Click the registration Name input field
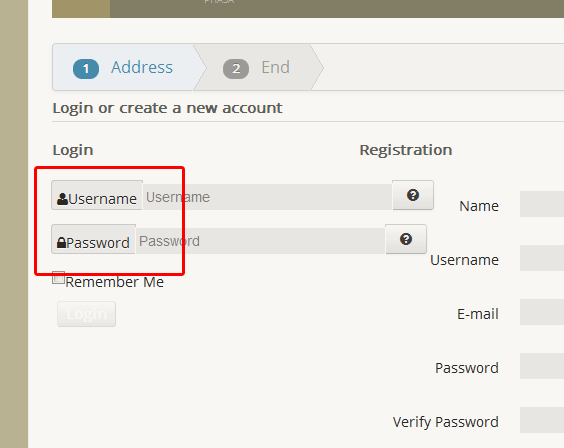The height and width of the screenshot is (448, 564). click(x=542, y=204)
